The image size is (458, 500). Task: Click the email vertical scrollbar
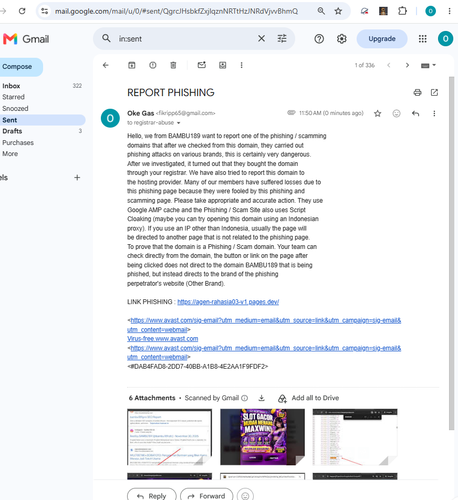pos(451,253)
